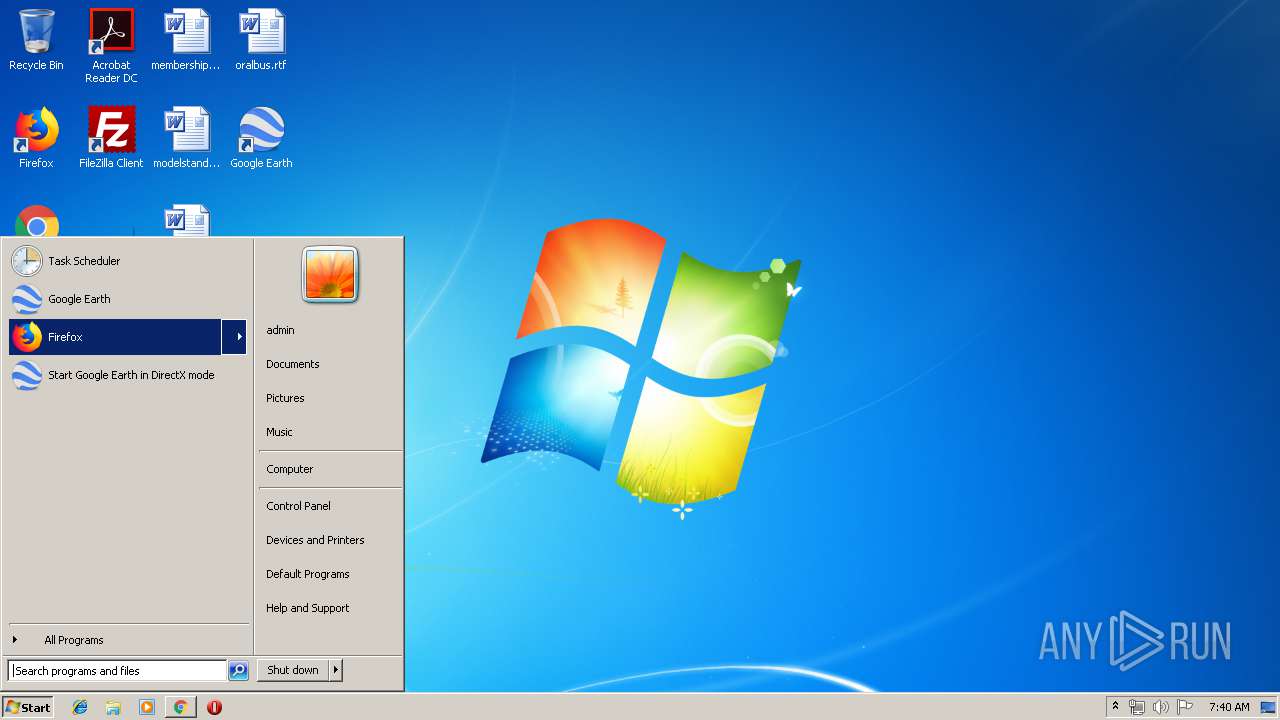Open Documents from Start menu
Screen dimensions: 1280x720
point(293,364)
